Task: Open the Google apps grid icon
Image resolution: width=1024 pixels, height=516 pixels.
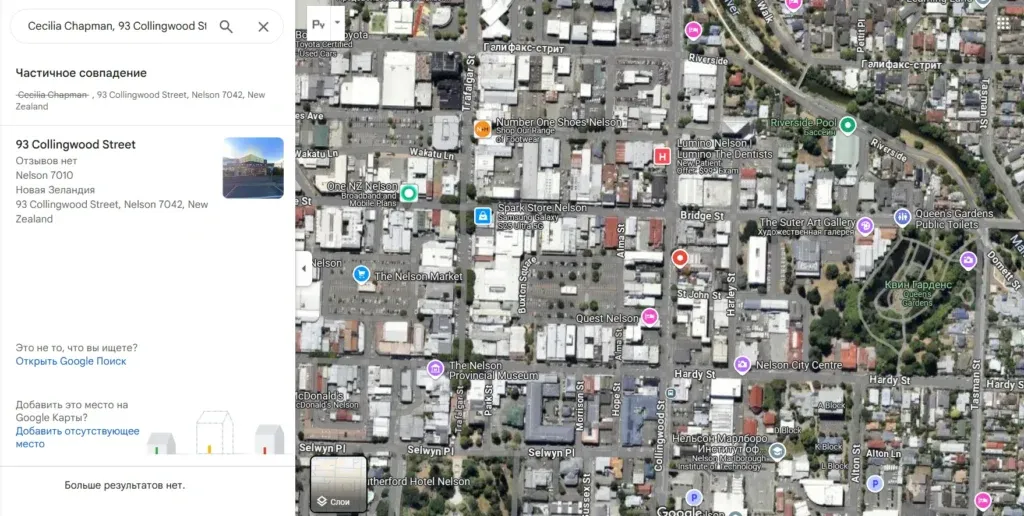Action: [1003, 24]
